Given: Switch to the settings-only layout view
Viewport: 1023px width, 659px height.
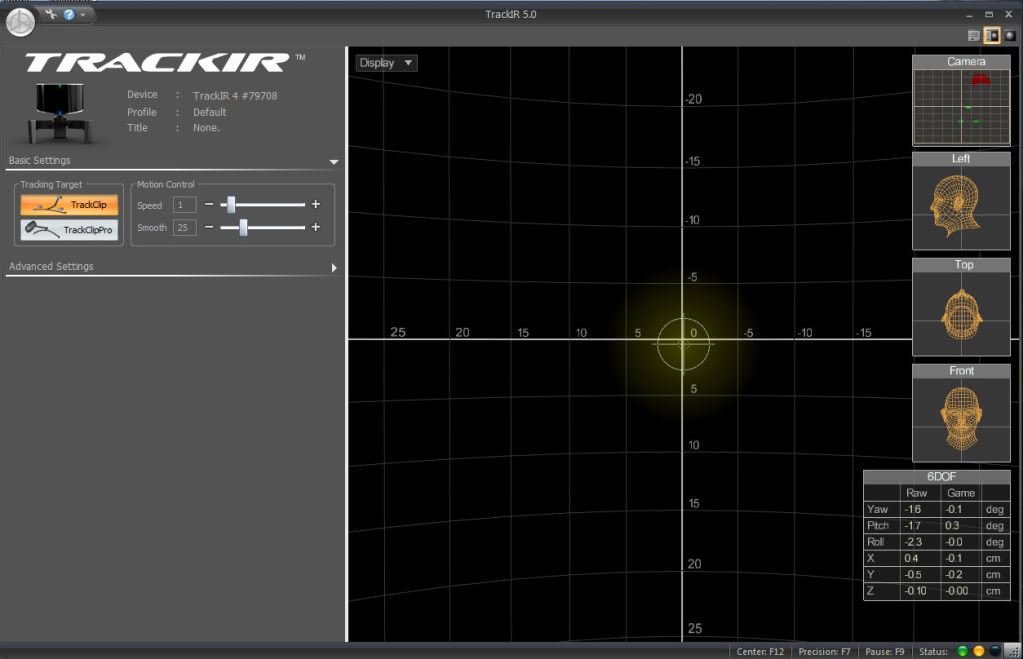Looking at the screenshot, I should [973, 36].
